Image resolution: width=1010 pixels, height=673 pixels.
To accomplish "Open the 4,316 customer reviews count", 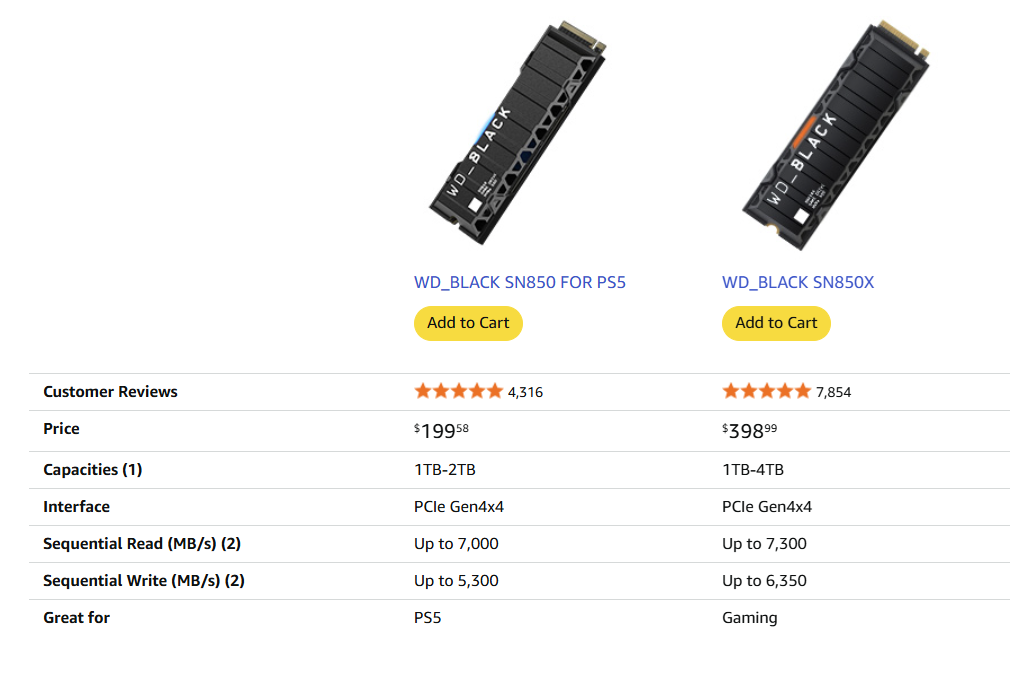I will coord(525,392).
